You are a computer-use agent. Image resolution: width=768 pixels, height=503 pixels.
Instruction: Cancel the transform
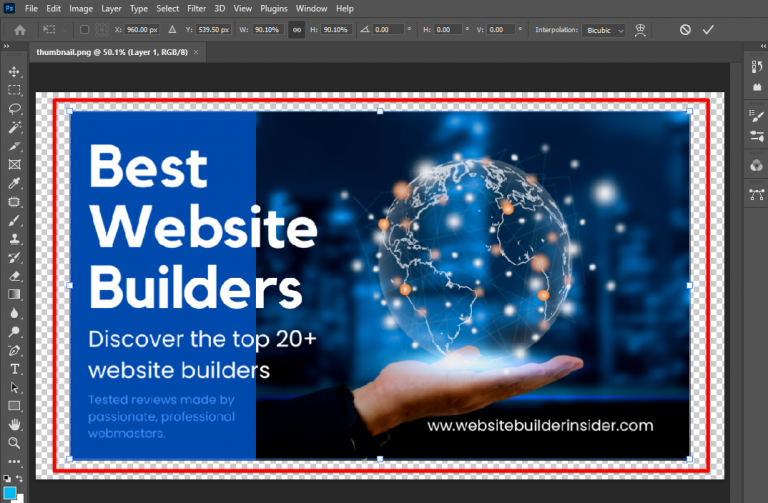685,30
